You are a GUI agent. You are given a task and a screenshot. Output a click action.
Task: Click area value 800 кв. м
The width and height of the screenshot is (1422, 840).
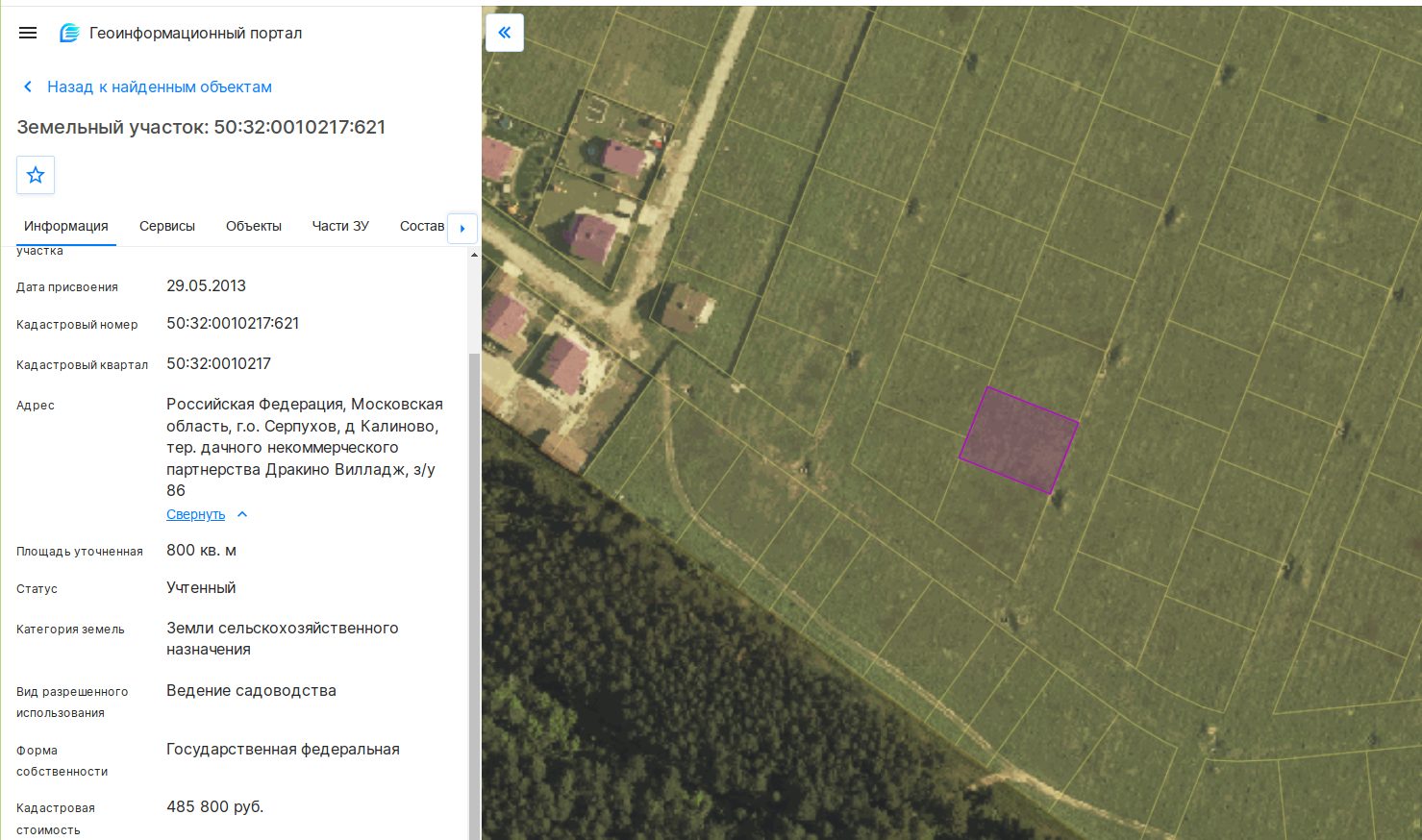pyautogui.click(x=202, y=550)
